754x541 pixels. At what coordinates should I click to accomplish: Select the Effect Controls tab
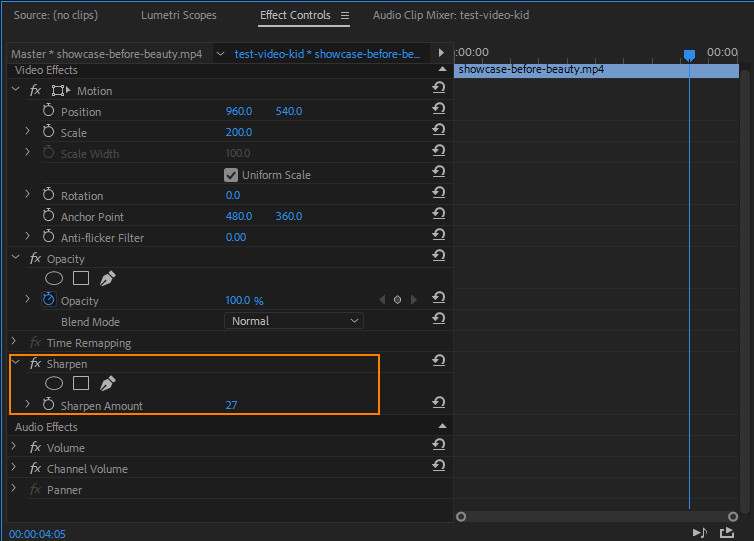click(x=295, y=15)
